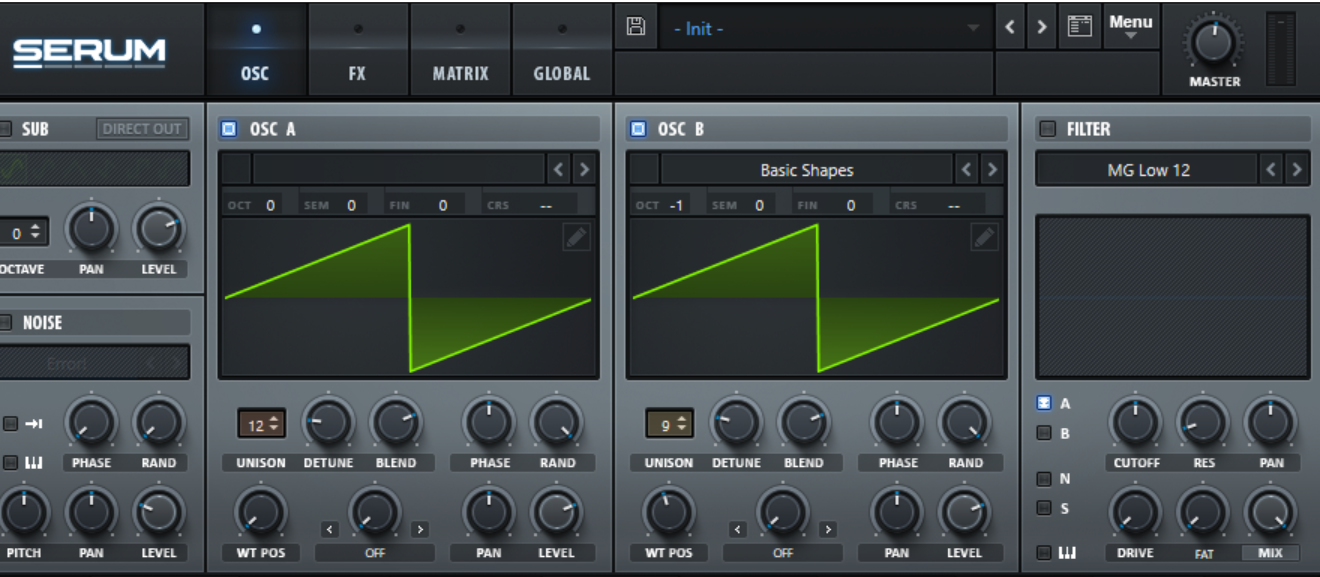The width and height of the screenshot is (1320, 577).
Task: Enable the SUB oscillator
Action: click(6, 129)
